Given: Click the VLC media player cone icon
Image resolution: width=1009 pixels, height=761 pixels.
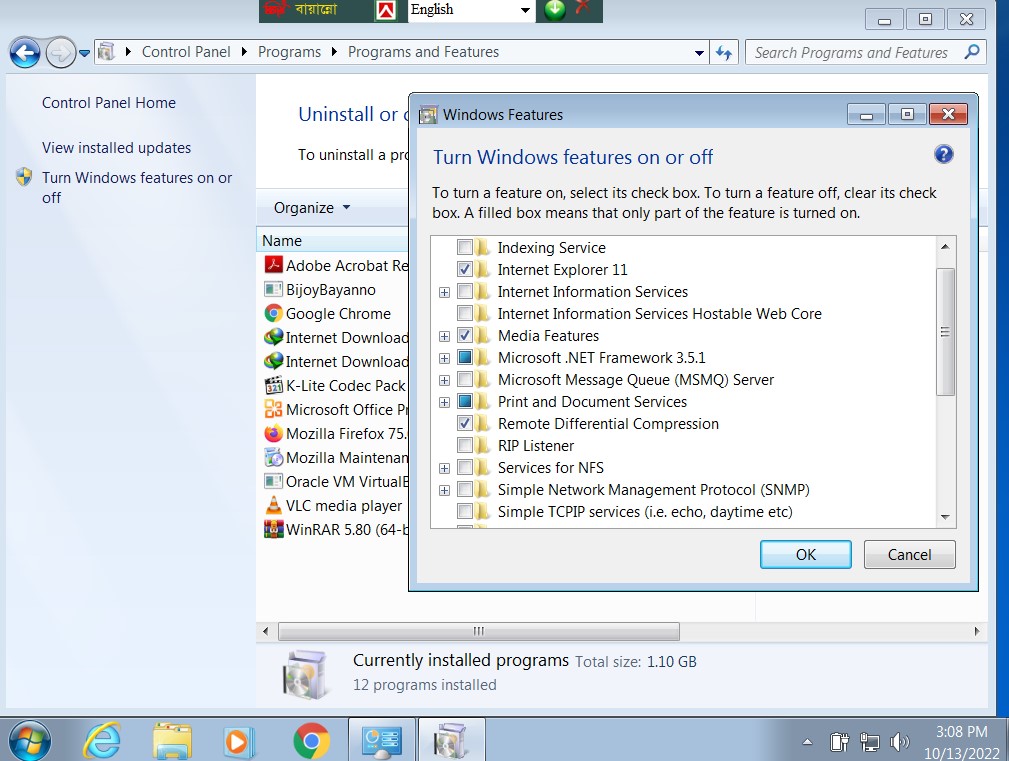Looking at the screenshot, I should (273, 506).
